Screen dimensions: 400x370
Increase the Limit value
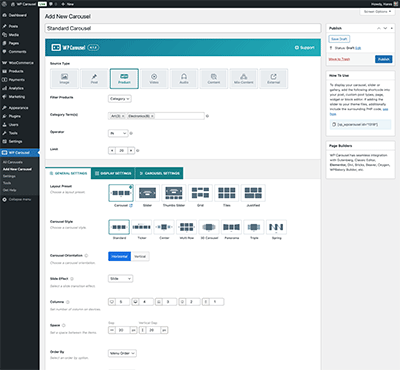point(131,151)
